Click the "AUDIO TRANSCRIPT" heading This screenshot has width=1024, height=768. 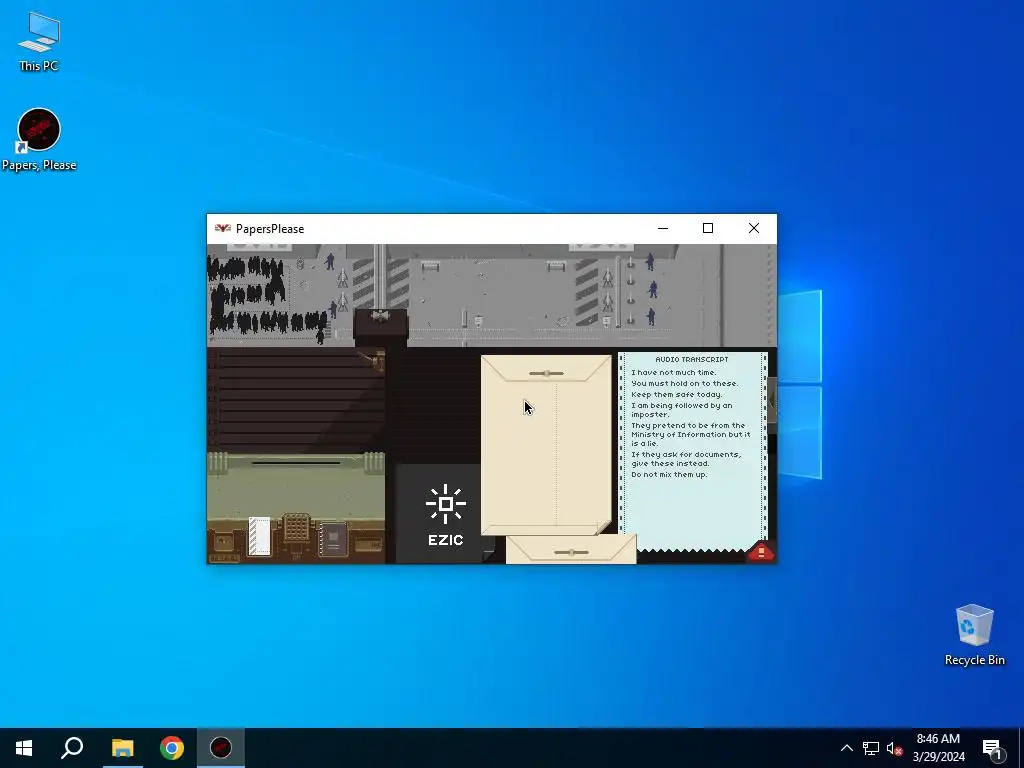click(692, 359)
